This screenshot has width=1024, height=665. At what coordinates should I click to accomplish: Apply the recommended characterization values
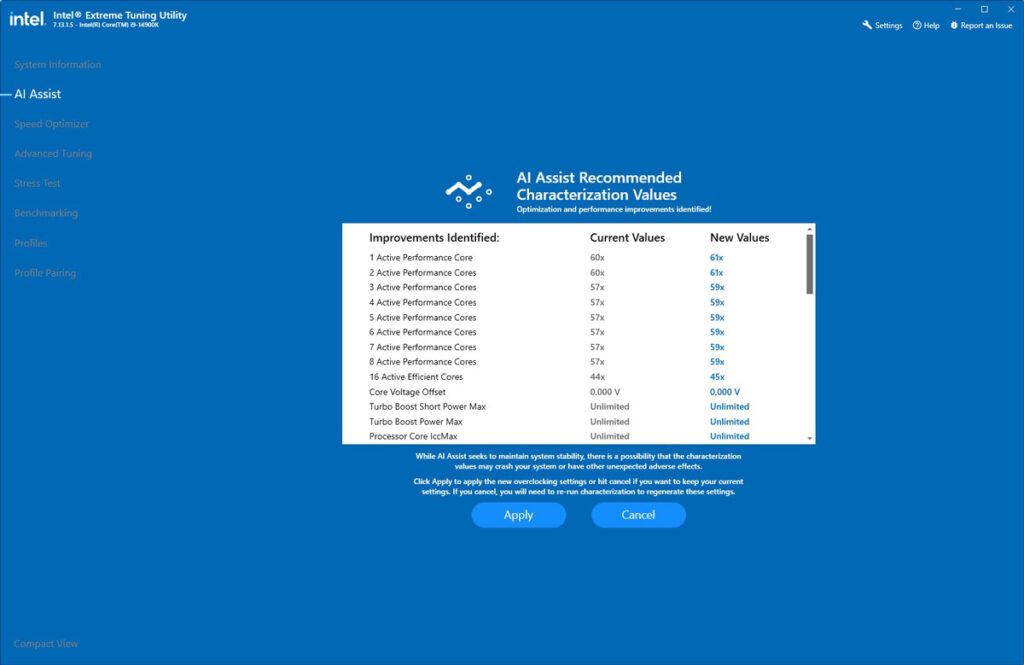point(518,514)
